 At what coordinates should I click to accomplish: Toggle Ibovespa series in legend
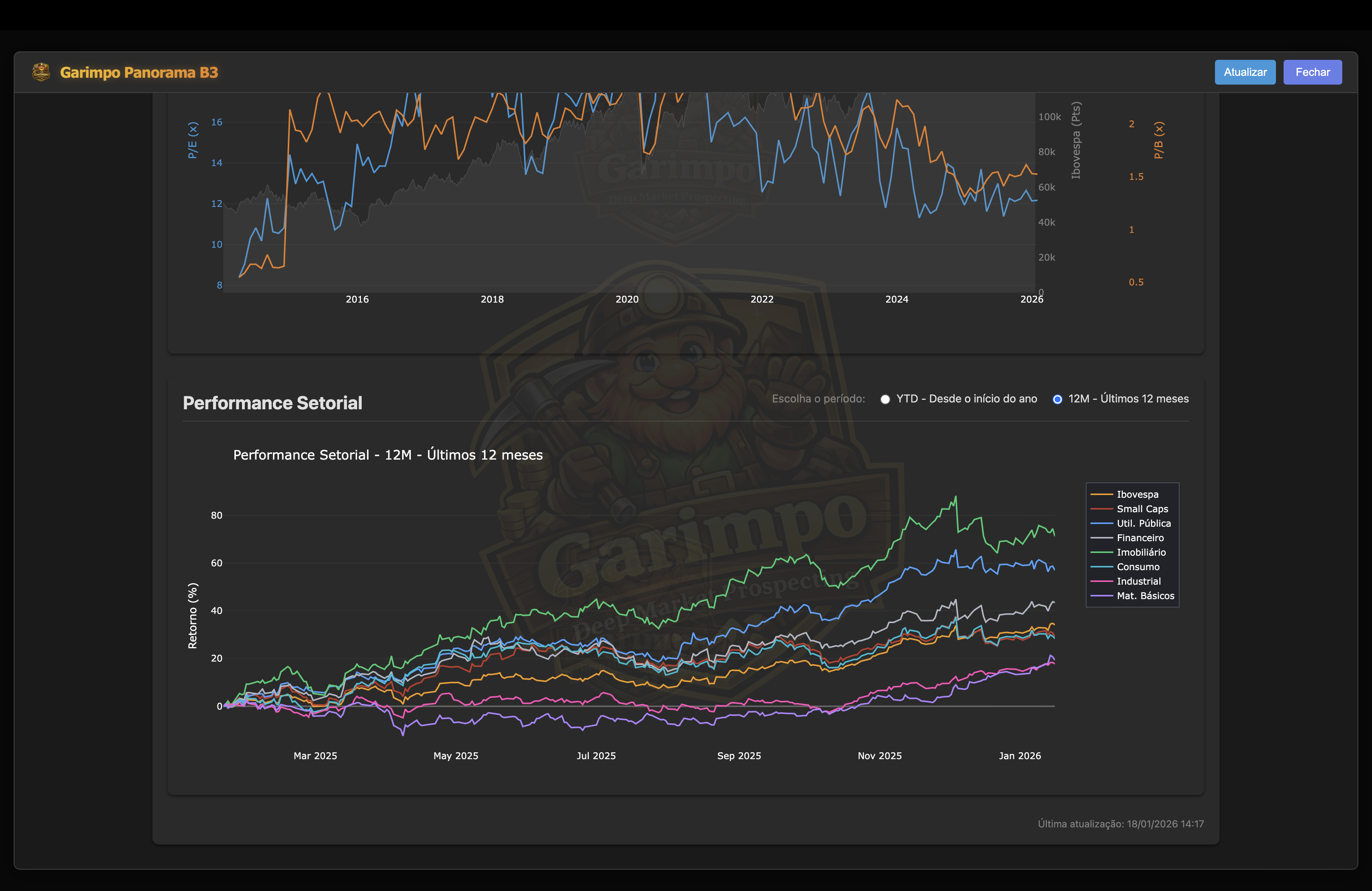pyautogui.click(x=1137, y=495)
